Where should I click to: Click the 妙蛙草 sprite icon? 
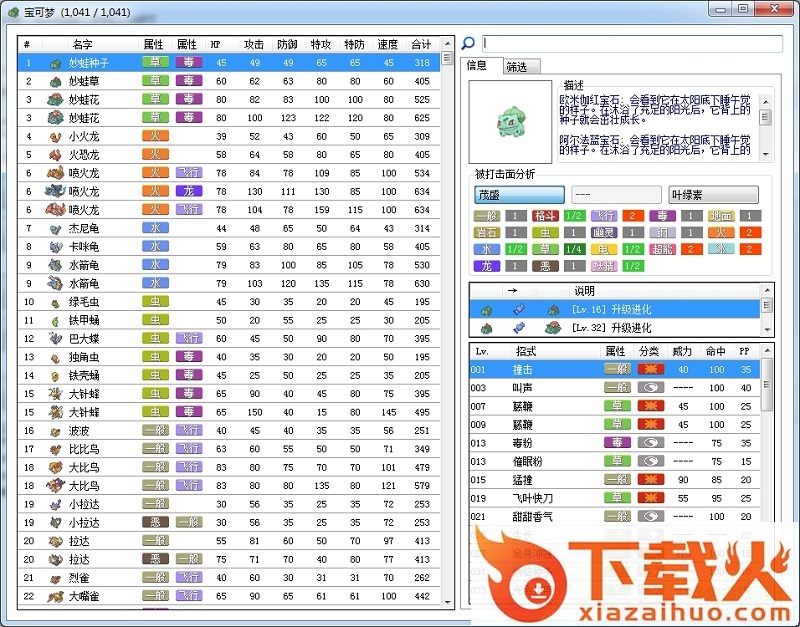click(55, 82)
